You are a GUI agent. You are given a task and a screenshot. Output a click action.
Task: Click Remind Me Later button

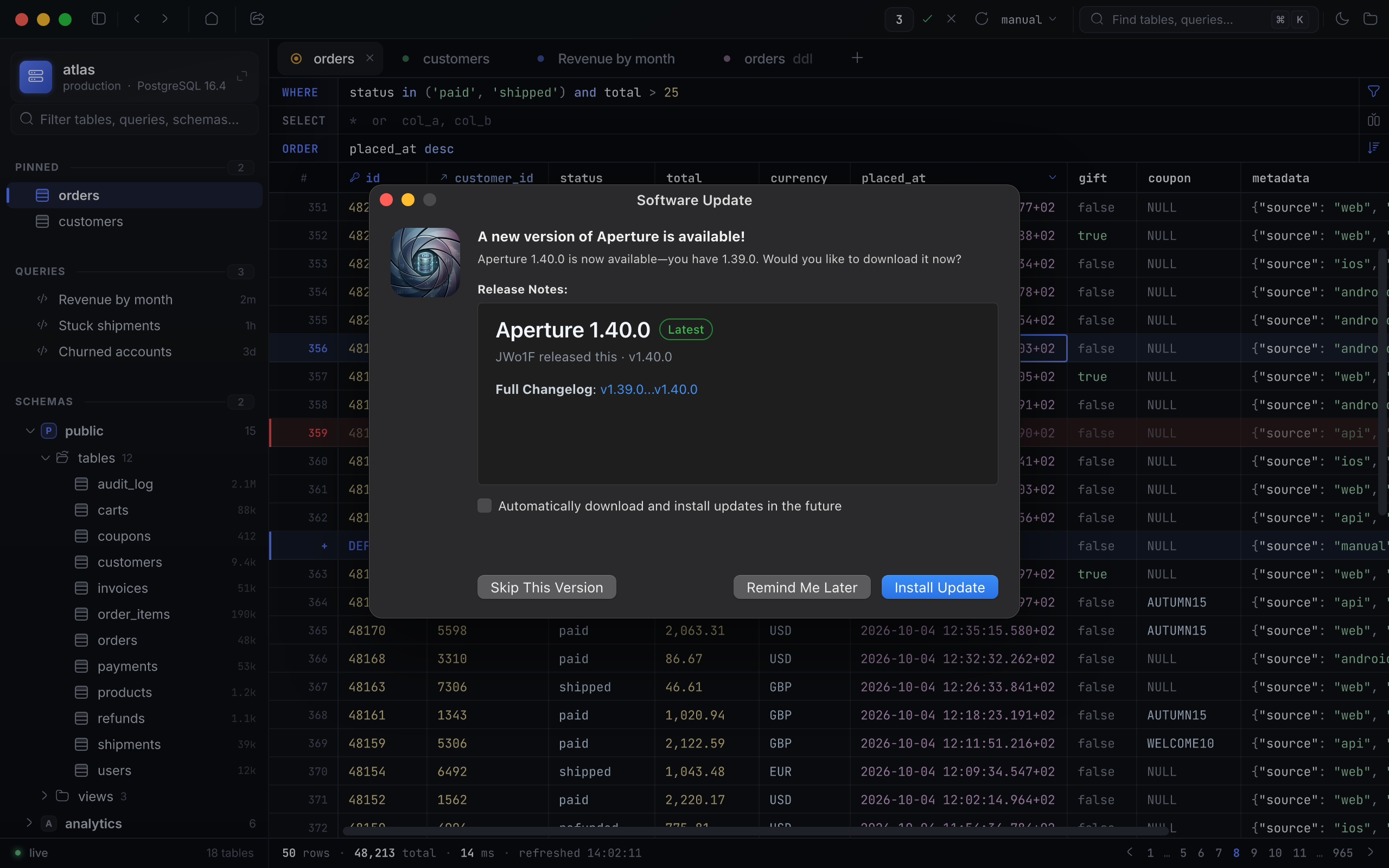pos(801,588)
